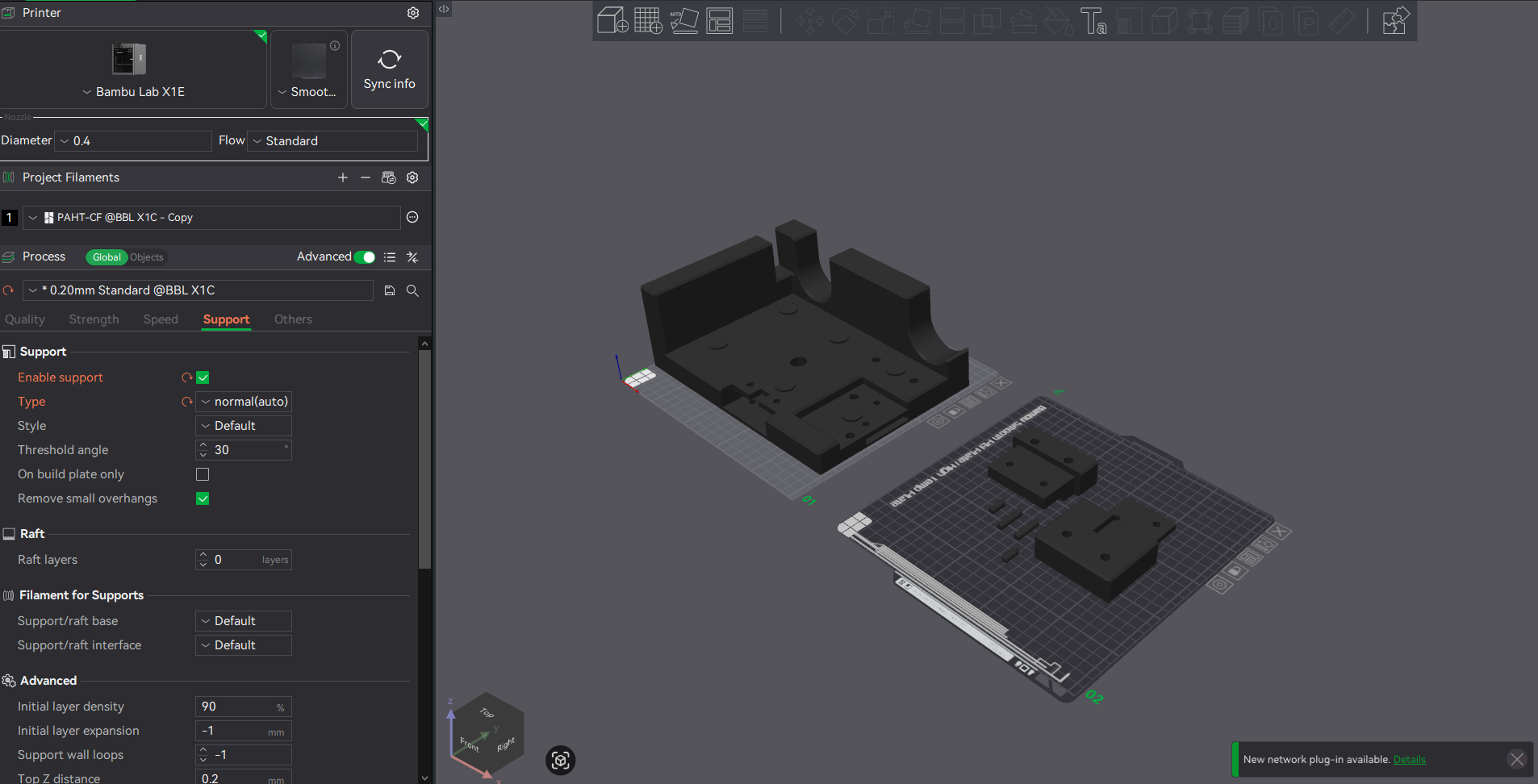Open the Assembly view puzzle icon

click(1395, 20)
